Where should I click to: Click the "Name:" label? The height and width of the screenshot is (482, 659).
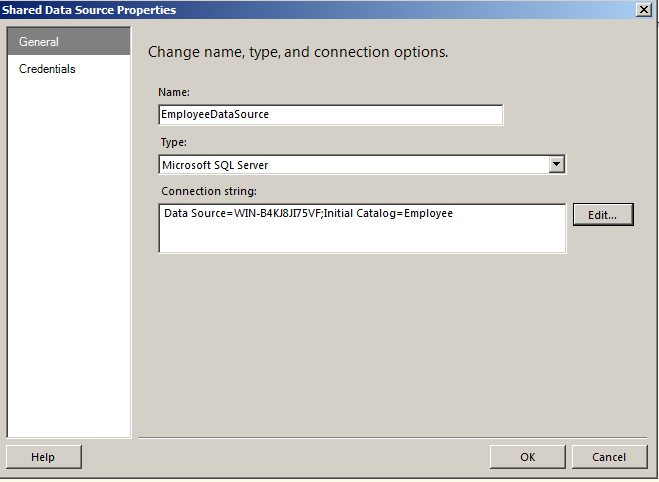coord(174,92)
